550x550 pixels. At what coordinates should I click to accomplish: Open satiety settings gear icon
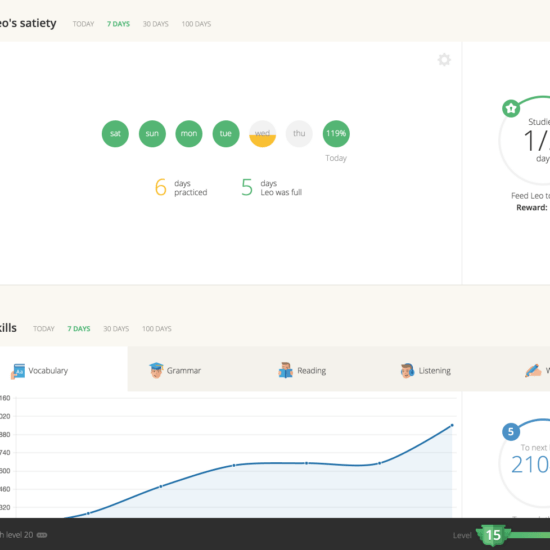pos(444,60)
